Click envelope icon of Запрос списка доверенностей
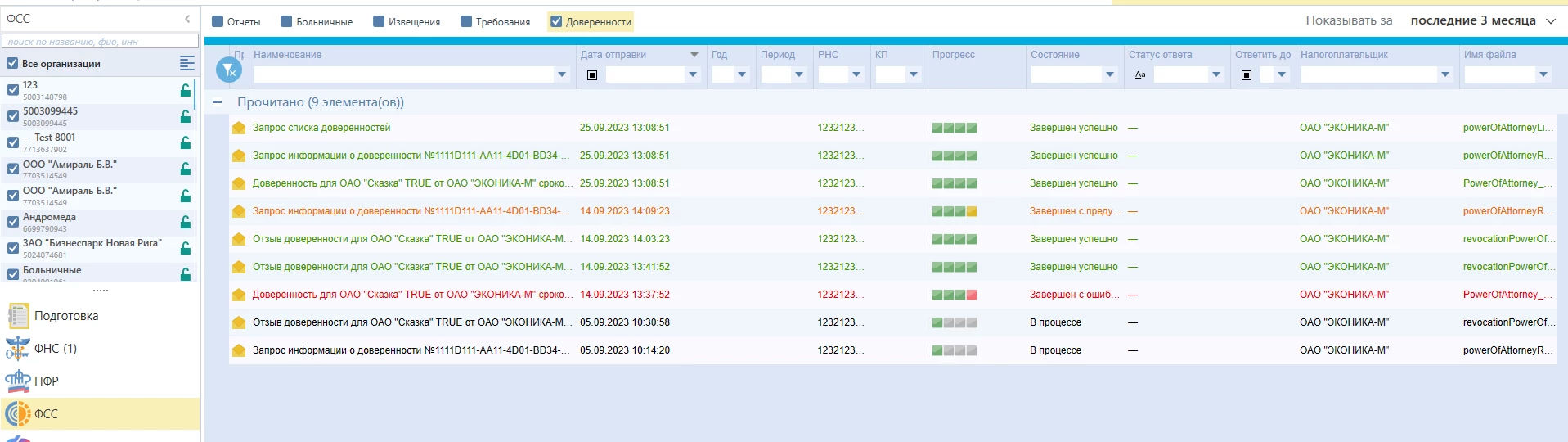This screenshot has height=442, width=1568. pyautogui.click(x=239, y=128)
